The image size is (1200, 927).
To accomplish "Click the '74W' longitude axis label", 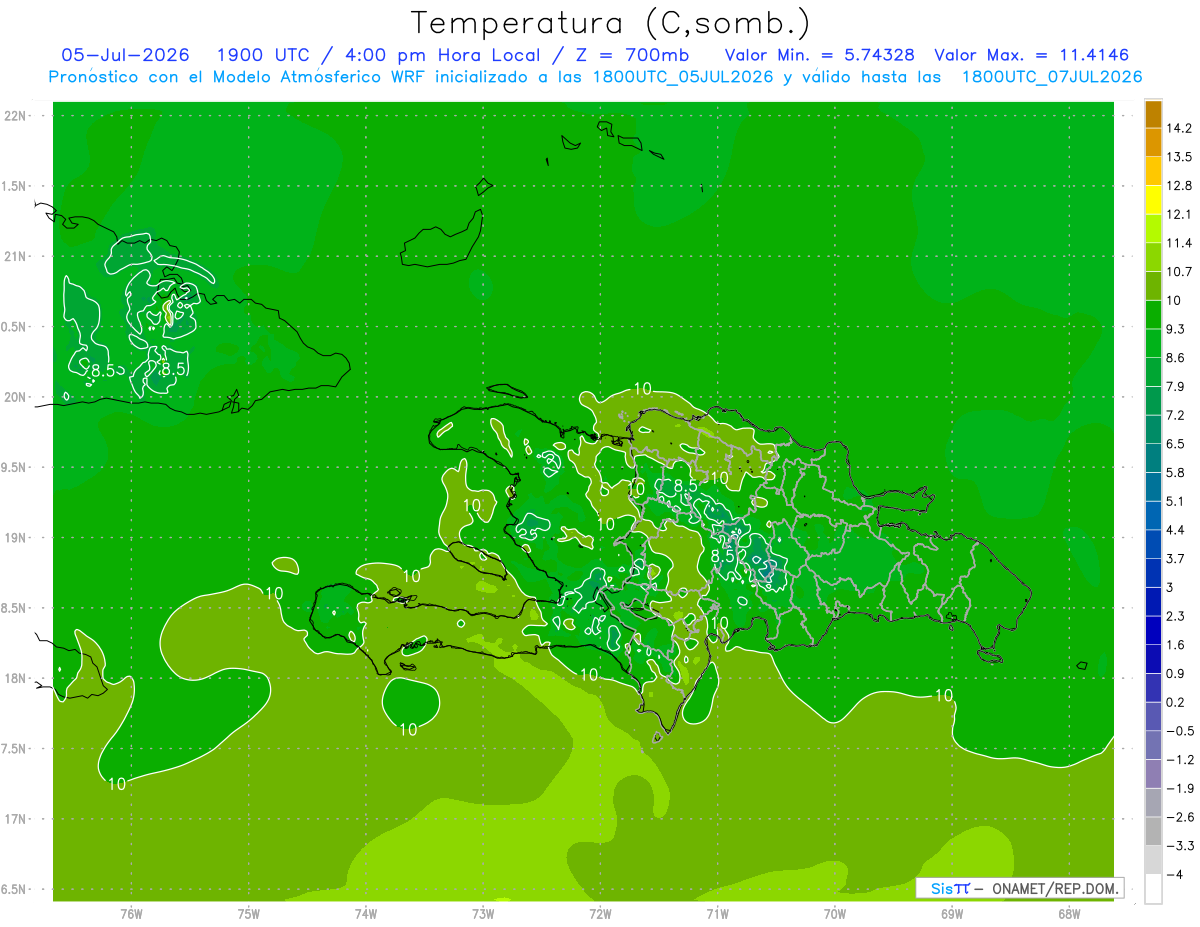I will point(366,914).
